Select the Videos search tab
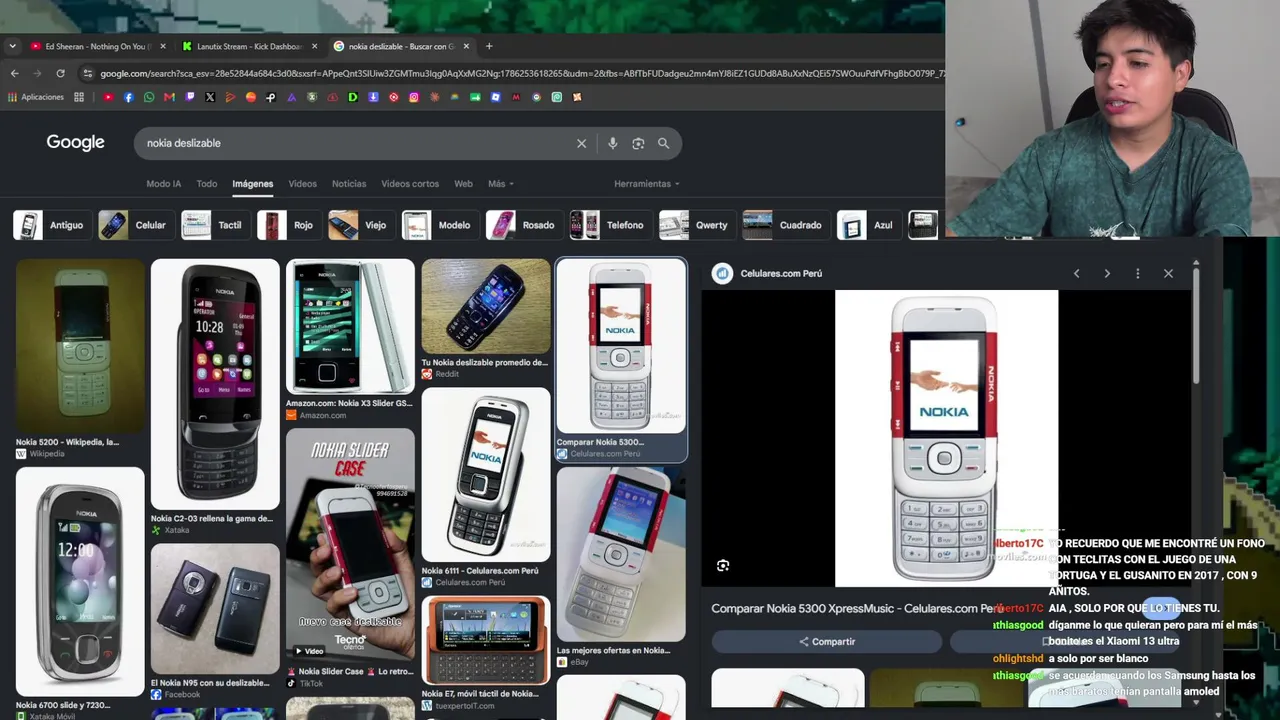1280x720 pixels. (302, 184)
